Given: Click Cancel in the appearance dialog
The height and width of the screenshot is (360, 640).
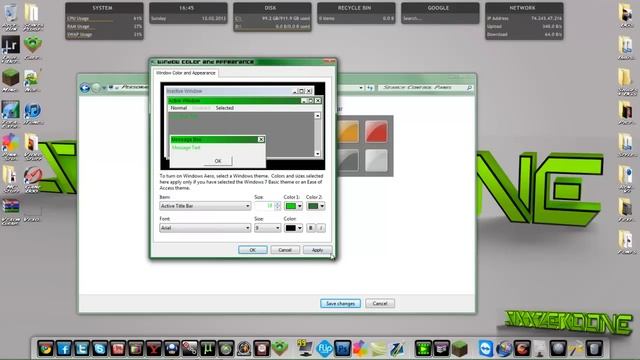Looking at the screenshot, I should 285,250.
